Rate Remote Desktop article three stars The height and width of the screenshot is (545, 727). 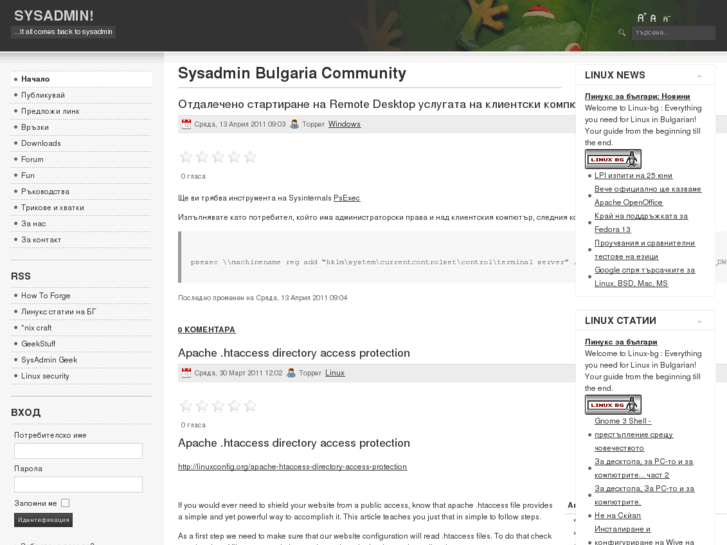pos(218,157)
